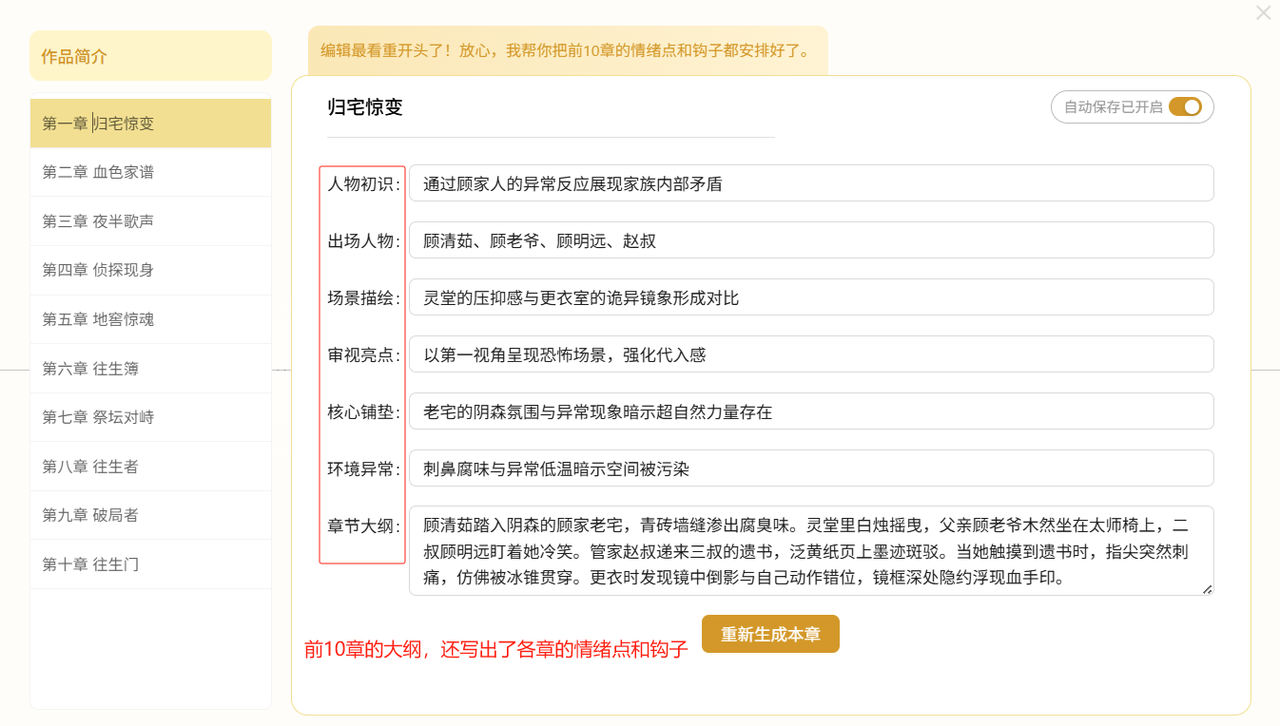
Task: Click the 场景描绘 label
Action: click(x=364, y=298)
